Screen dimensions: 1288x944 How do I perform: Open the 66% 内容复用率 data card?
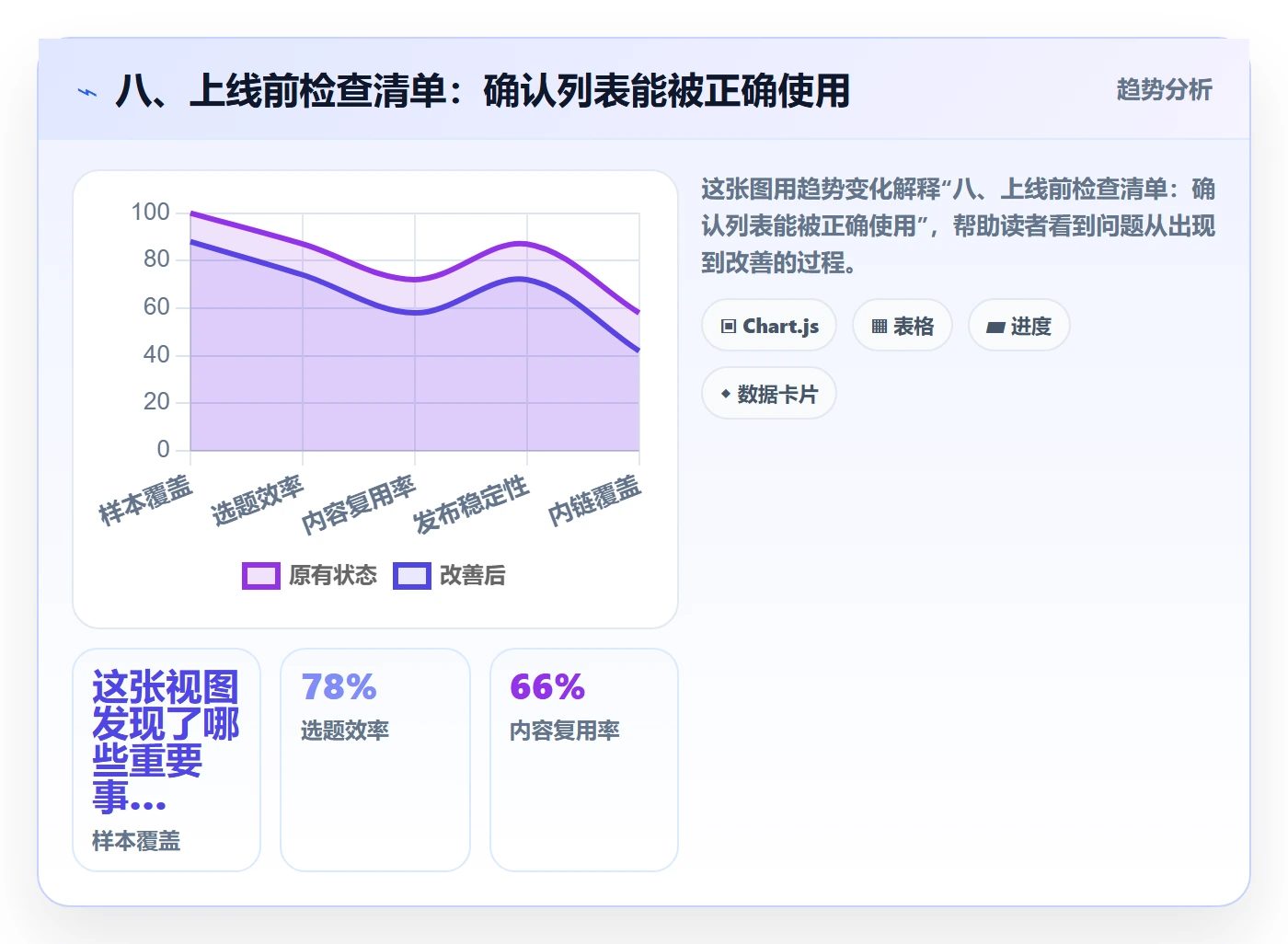coord(584,760)
